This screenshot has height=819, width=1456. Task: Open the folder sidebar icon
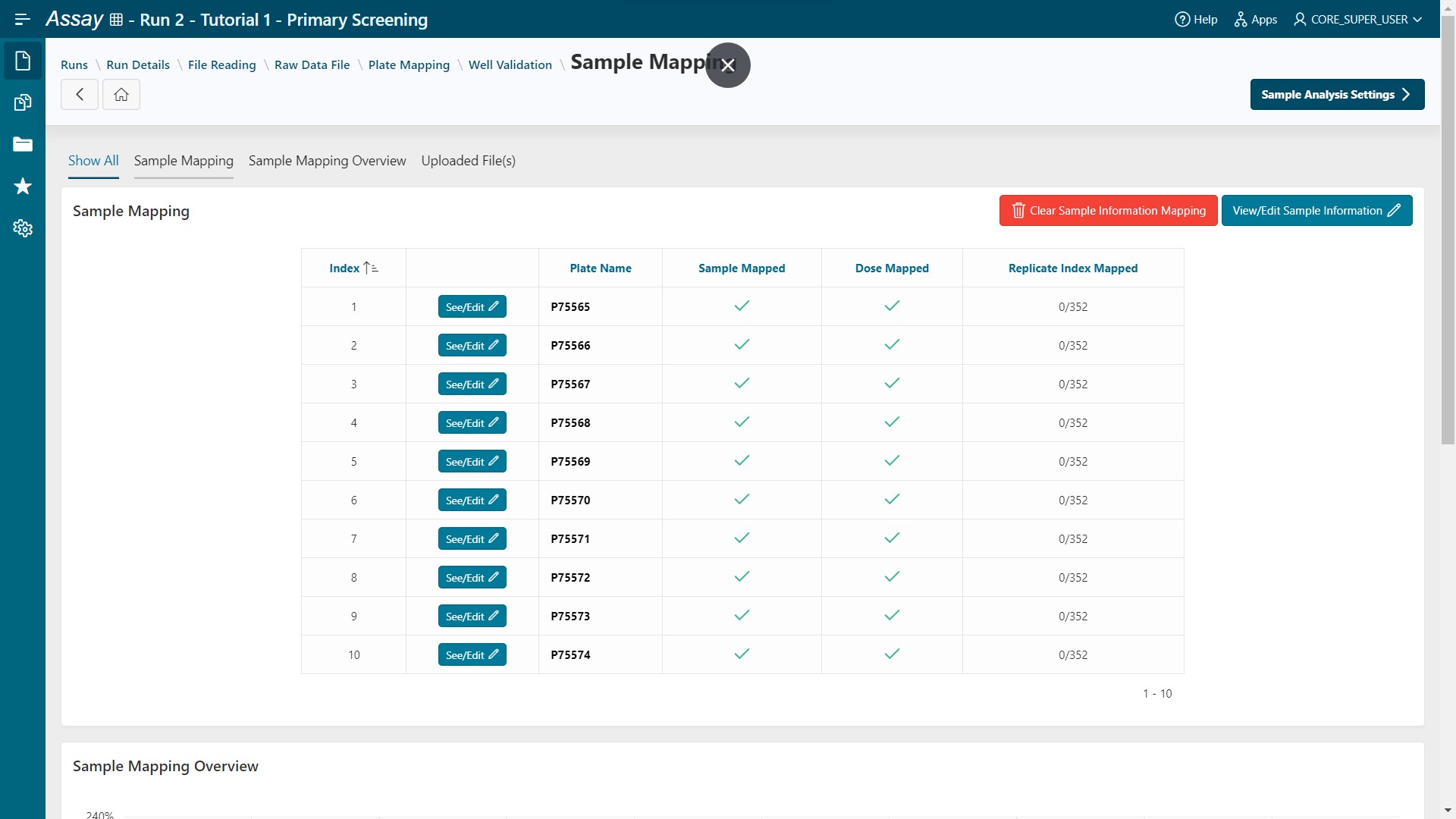click(23, 144)
